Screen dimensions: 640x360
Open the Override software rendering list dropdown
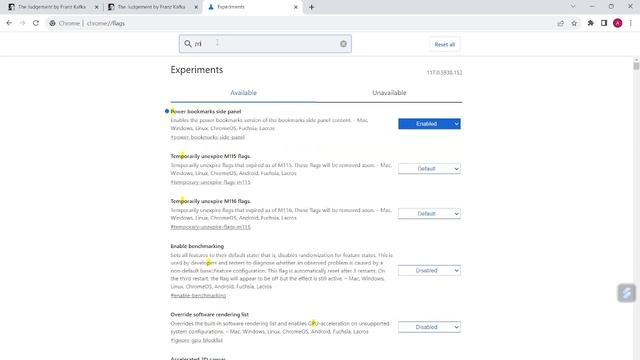(x=429, y=327)
